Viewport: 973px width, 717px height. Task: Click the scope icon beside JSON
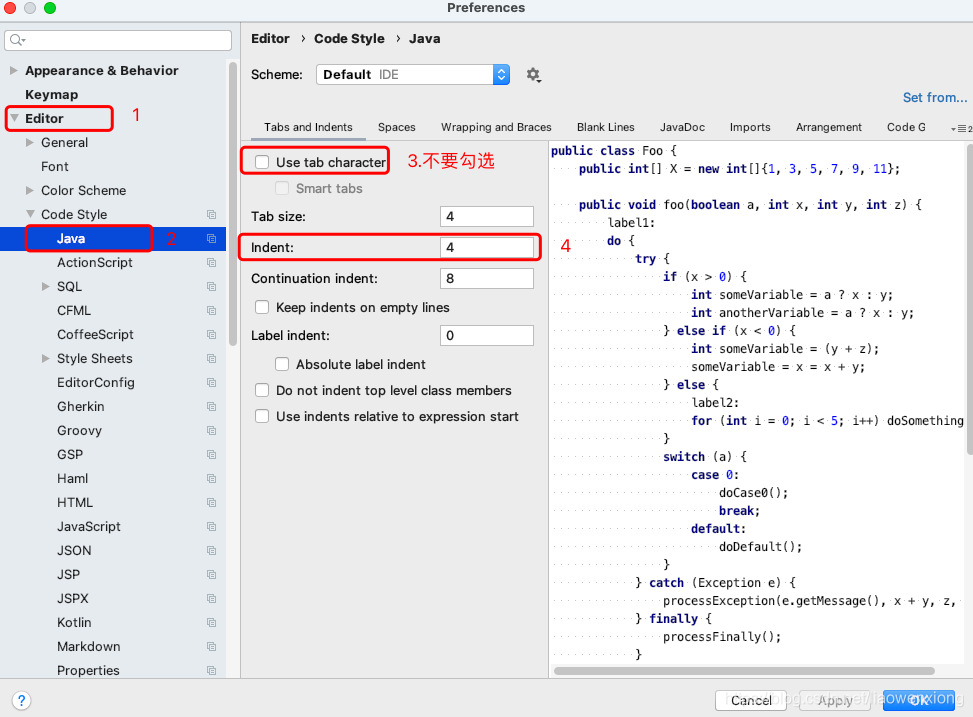pos(212,551)
